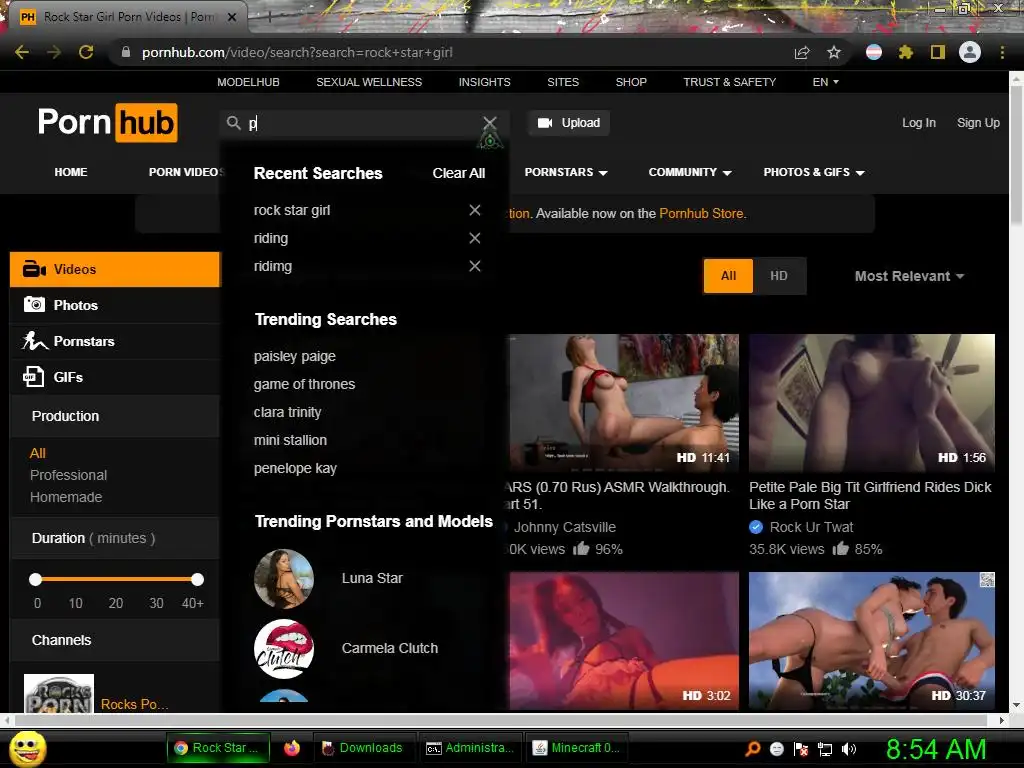Select trending model 'Carmela Clutch'
Image resolution: width=1024 pixels, height=768 pixels.
(389, 648)
